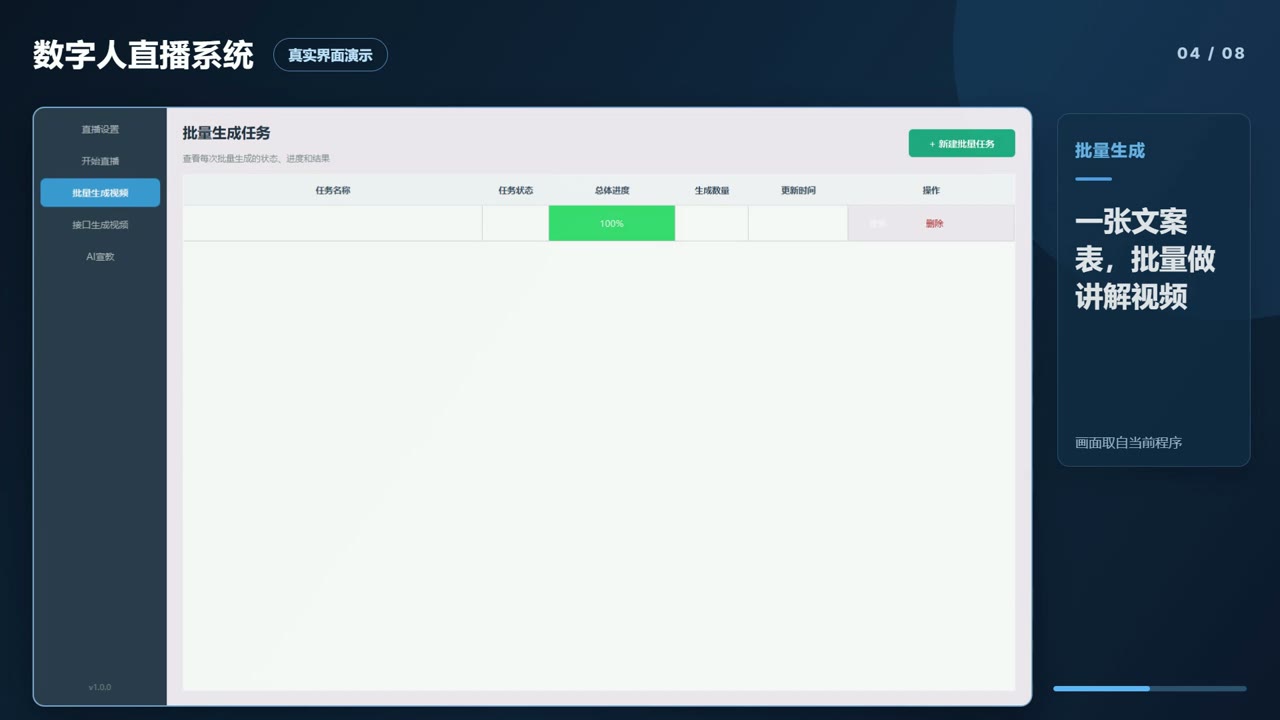Click the green 100% progress cell
The height and width of the screenshot is (720, 1280).
(612, 223)
